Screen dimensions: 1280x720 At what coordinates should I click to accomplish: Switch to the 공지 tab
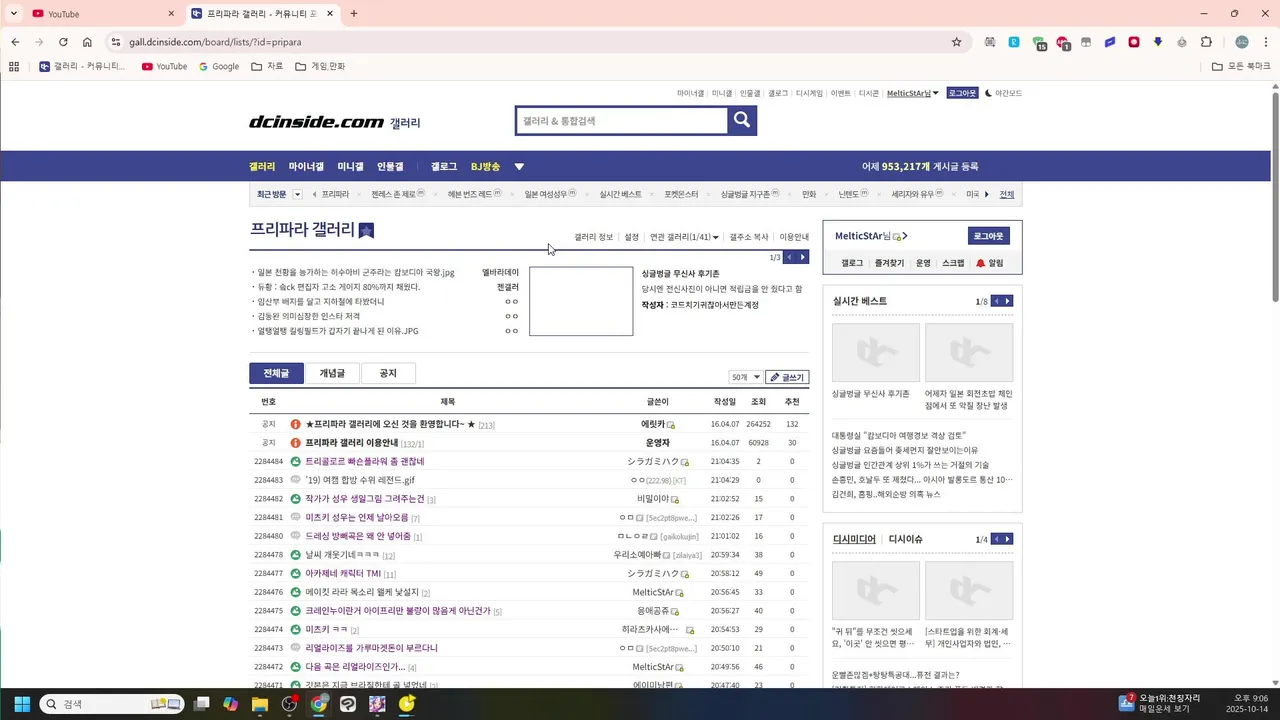pos(388,373)
